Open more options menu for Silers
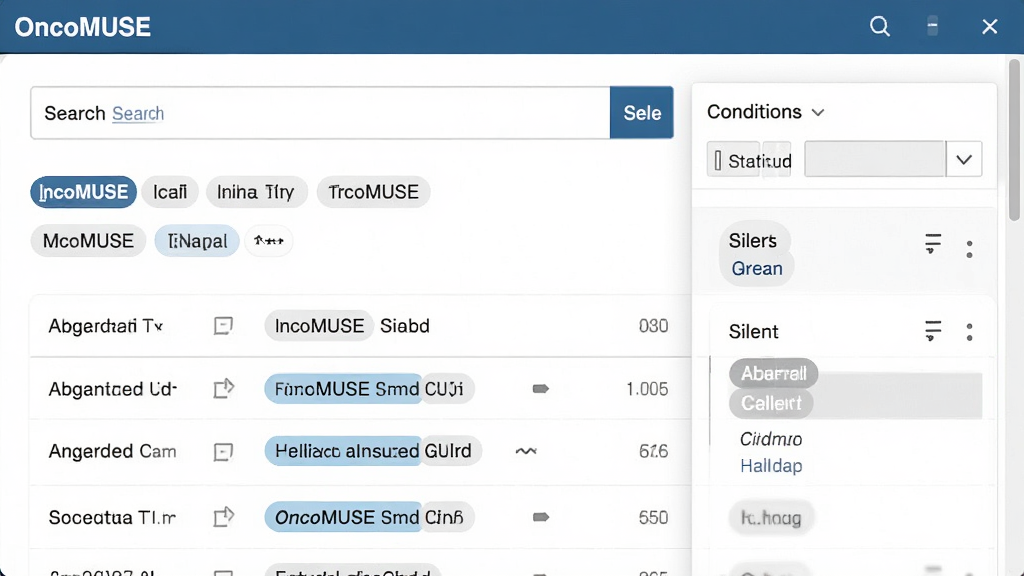The image size is (1024, 576). [970, 249]
